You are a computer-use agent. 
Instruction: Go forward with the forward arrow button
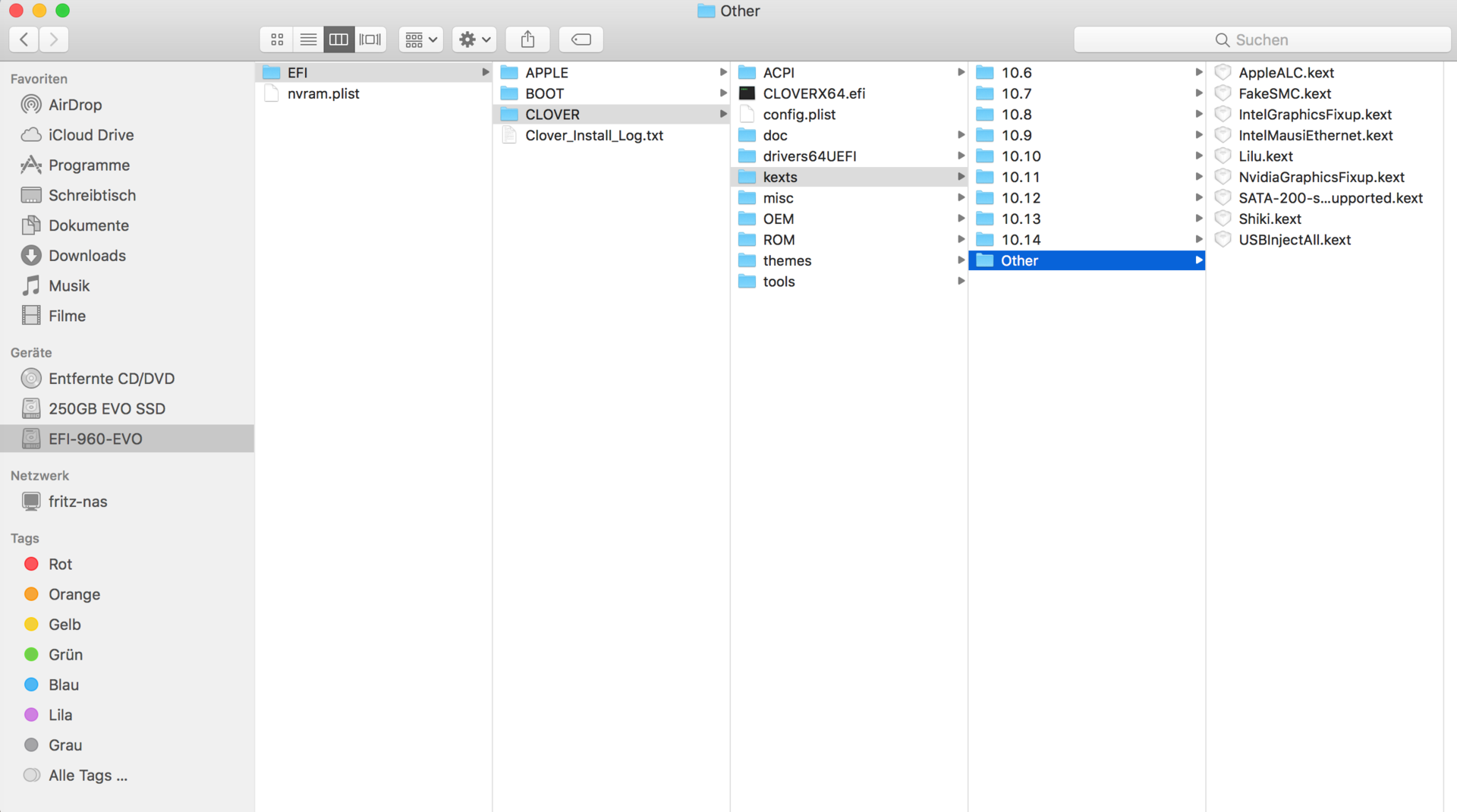tap(54, 39)
